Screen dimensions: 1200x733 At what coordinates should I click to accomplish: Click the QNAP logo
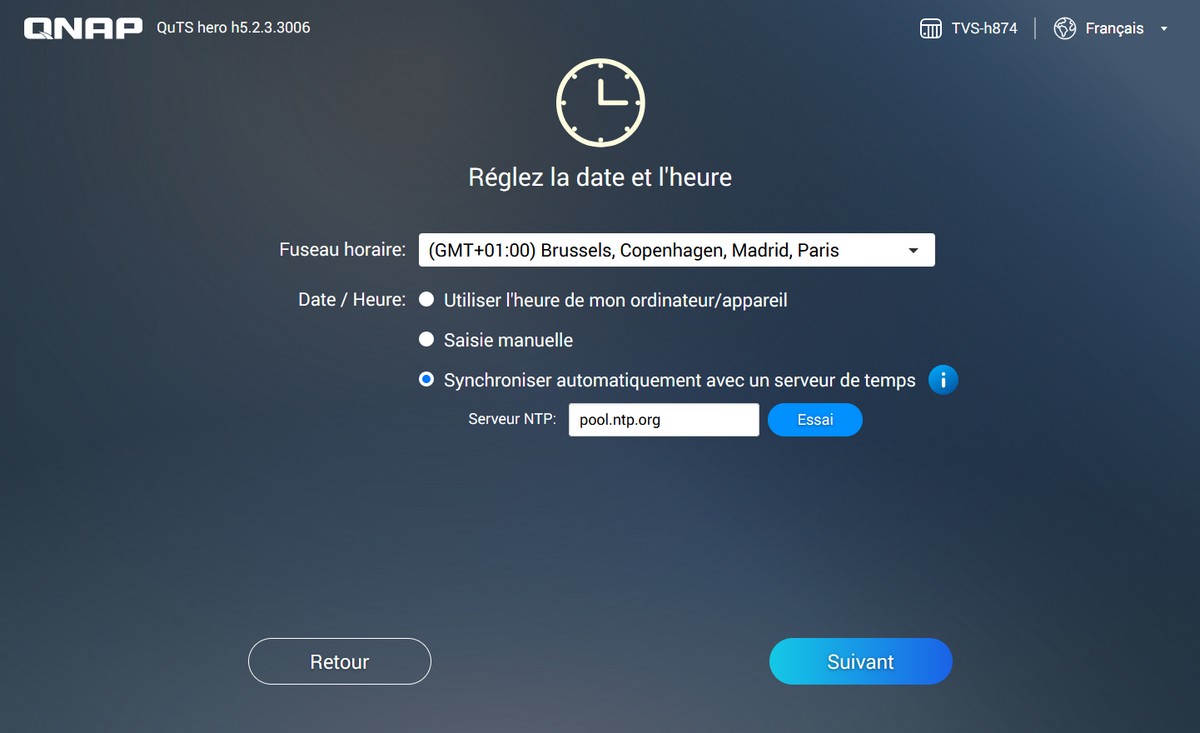click(x=83, y=28)
